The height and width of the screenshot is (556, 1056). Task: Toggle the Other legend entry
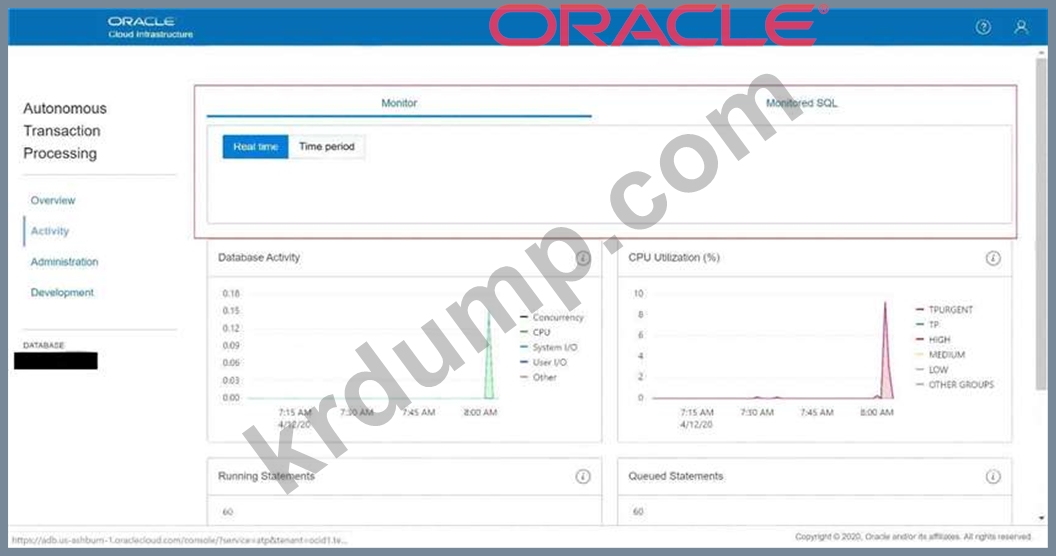(x=539, y=377)
